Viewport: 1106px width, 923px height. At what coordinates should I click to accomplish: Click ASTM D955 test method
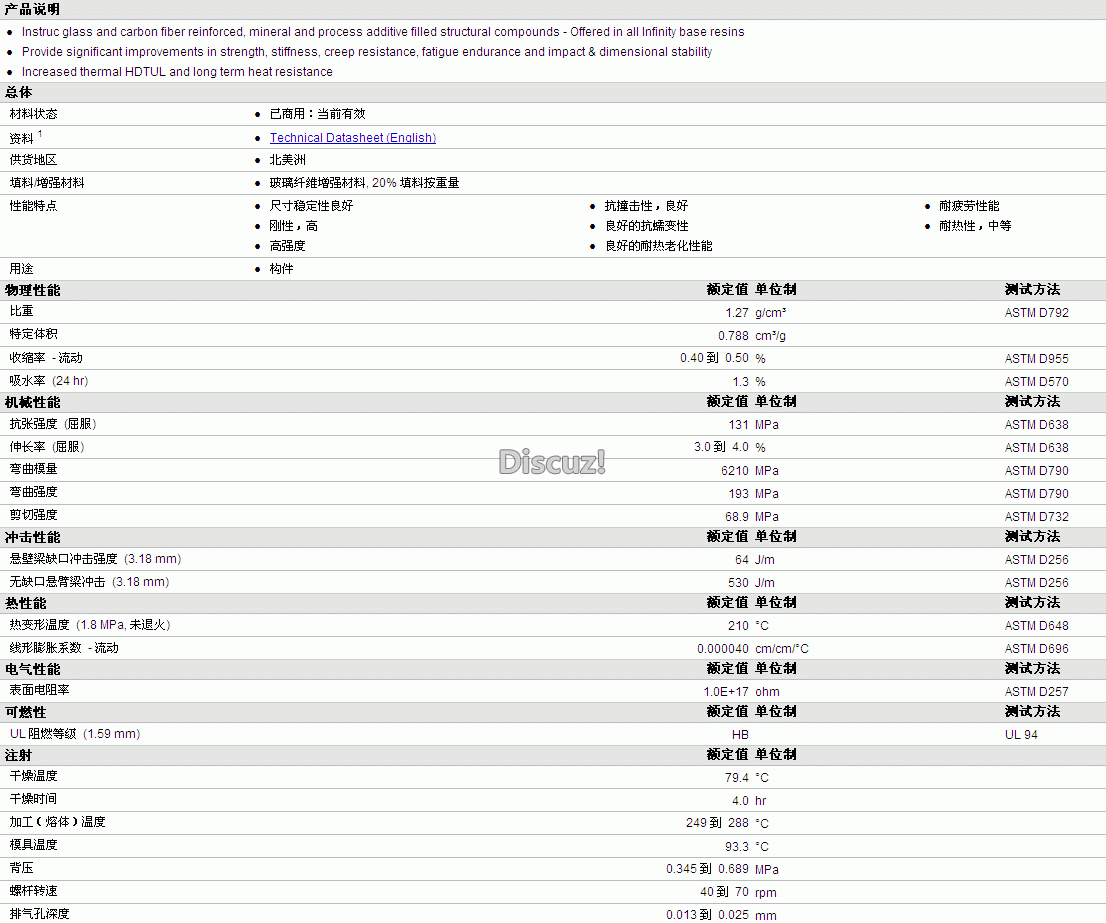[x=1036, y=359]
